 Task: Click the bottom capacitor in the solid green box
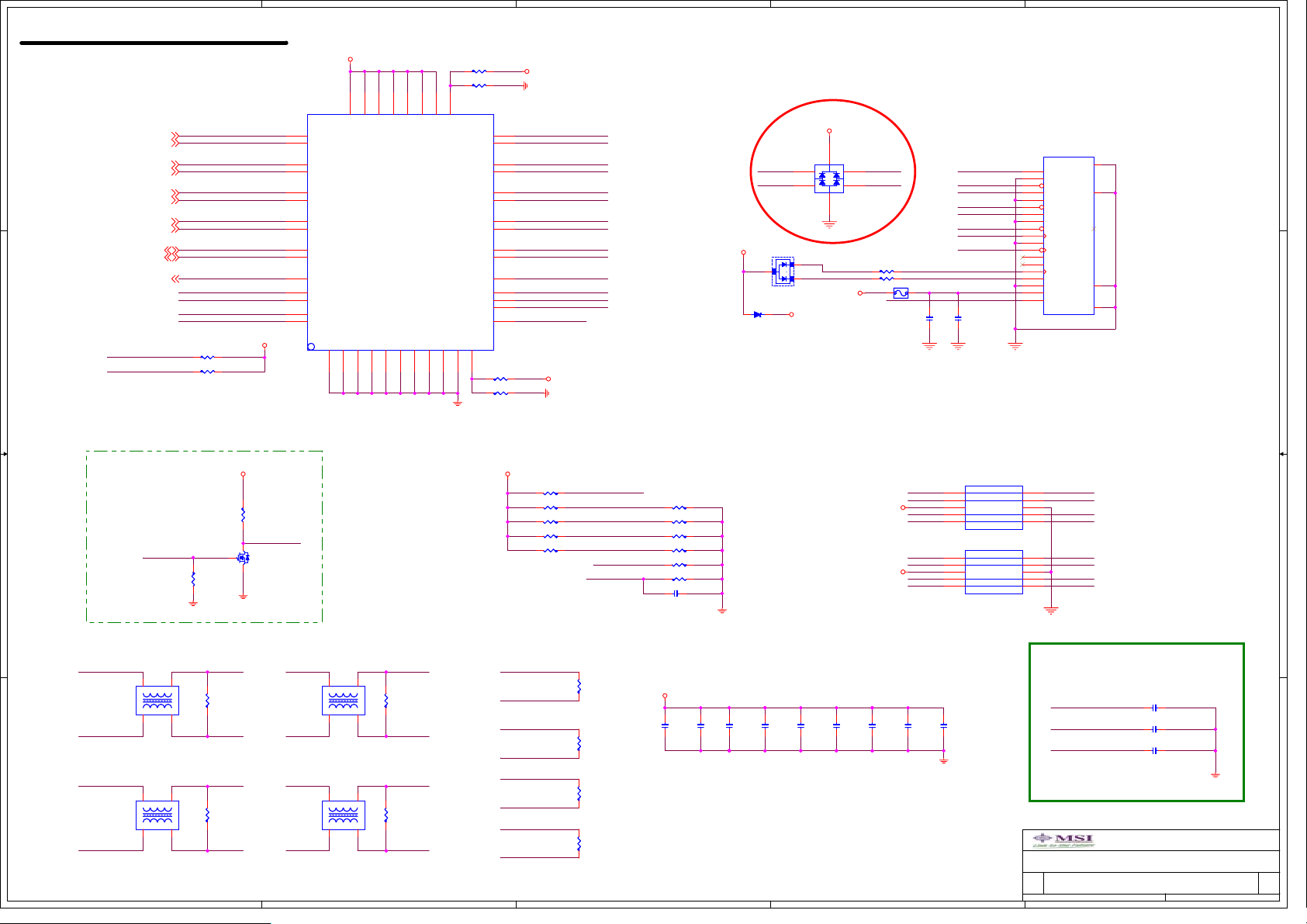1155,750
